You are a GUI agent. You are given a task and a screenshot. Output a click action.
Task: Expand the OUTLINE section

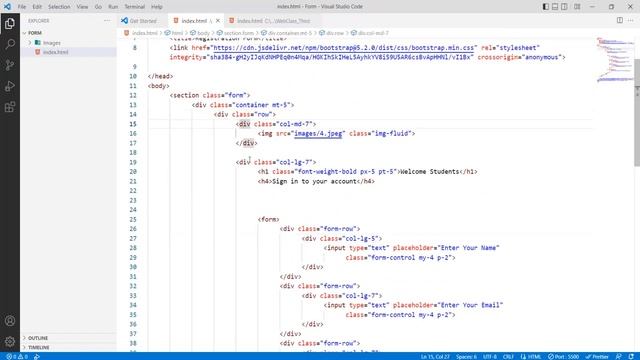[69, 338]
